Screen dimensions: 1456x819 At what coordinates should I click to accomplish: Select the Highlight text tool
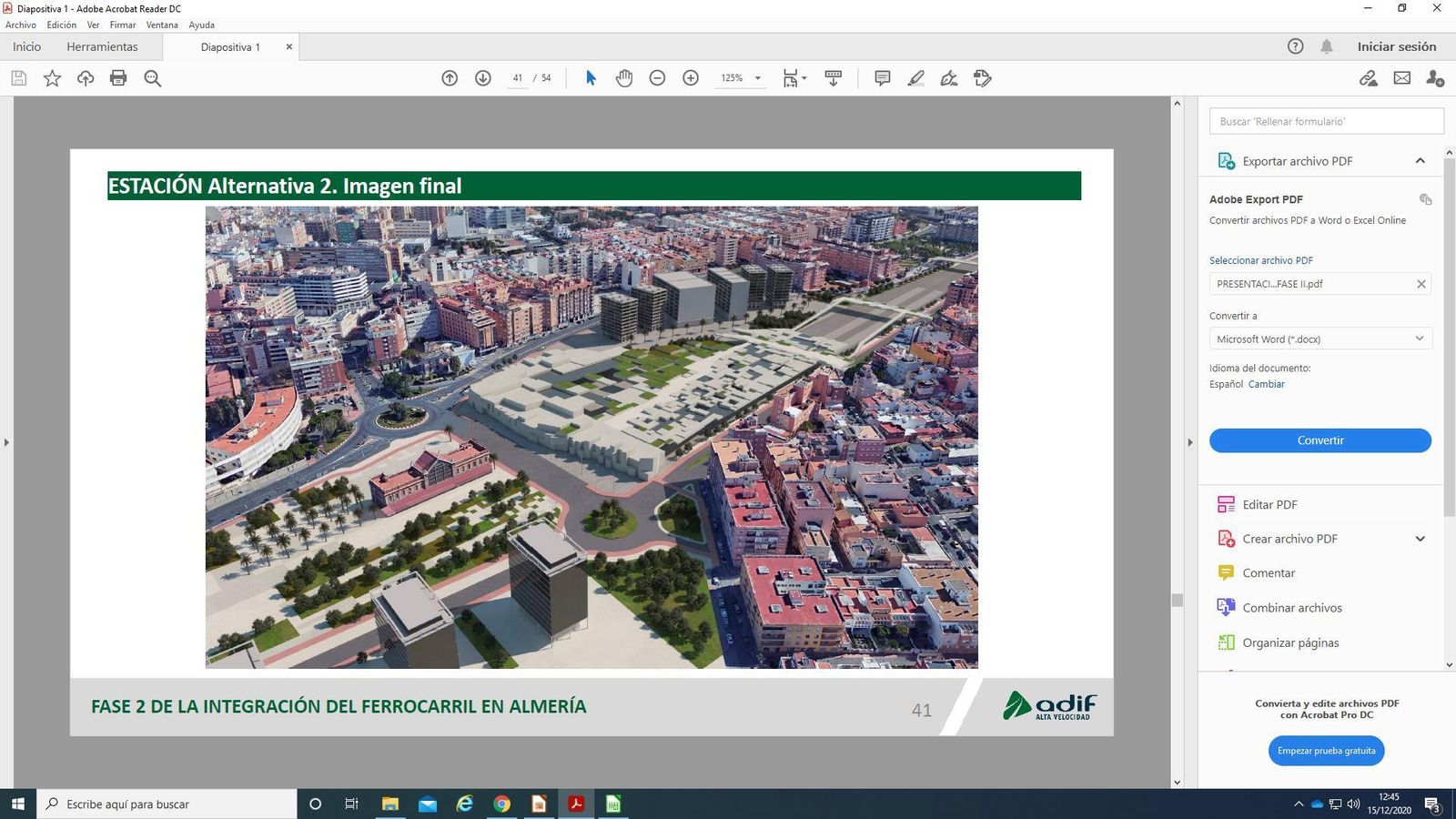(915, 78)
